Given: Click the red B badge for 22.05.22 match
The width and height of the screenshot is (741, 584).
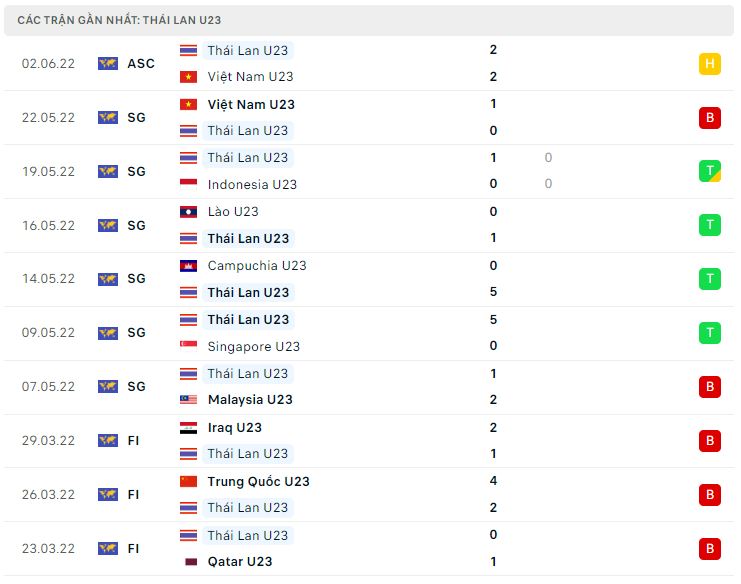Looking at the screenshot, I should pos(709,118).
